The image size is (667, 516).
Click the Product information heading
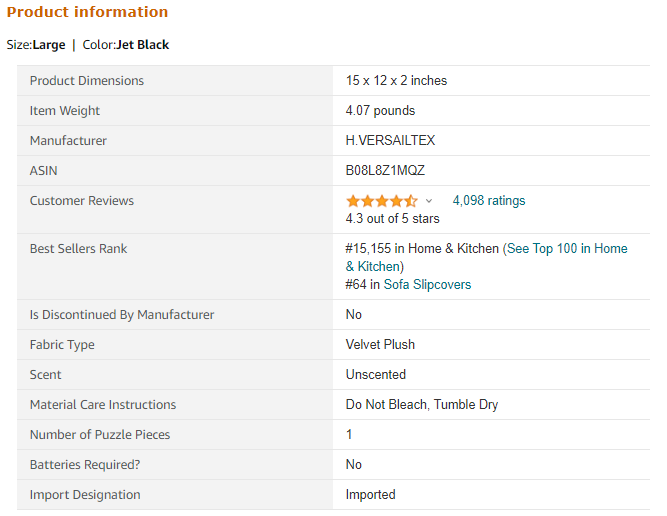[87, 12]
